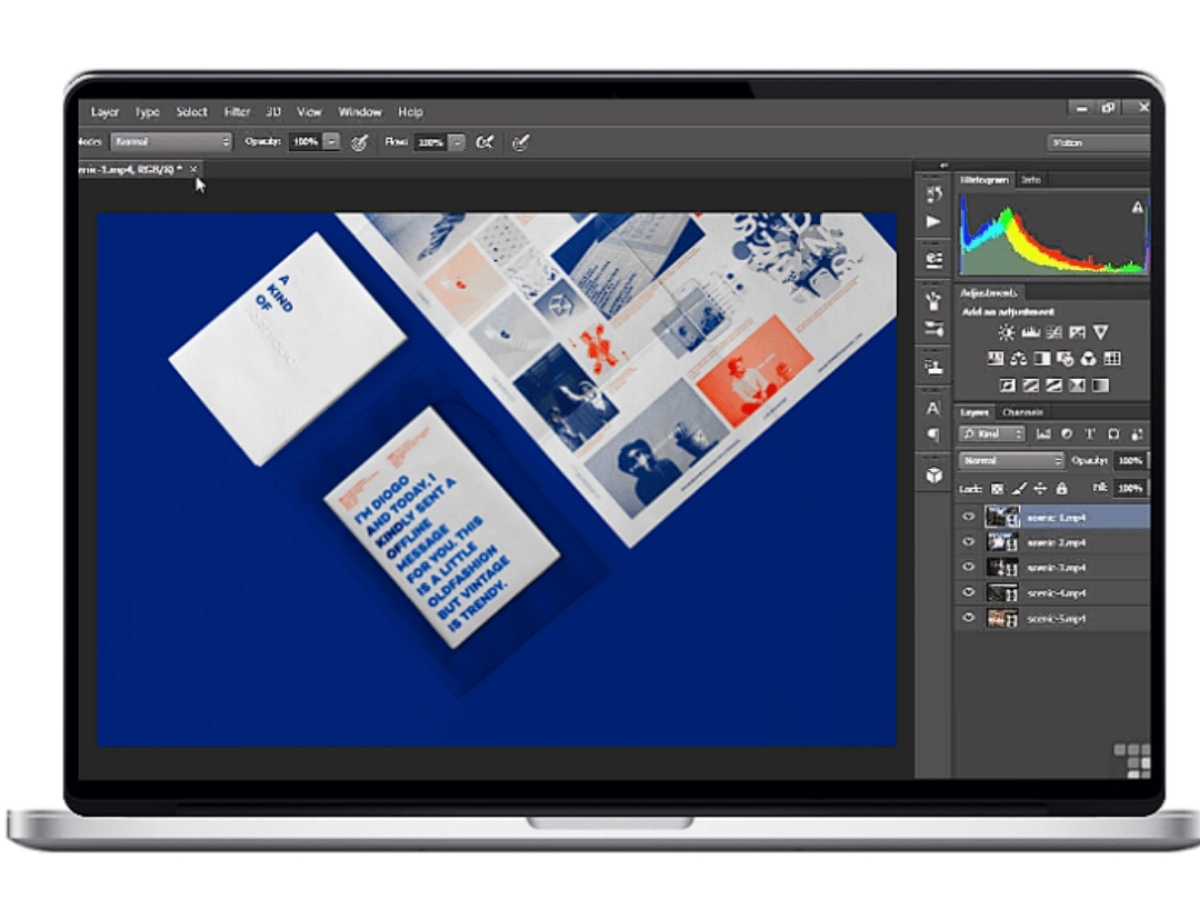Viewport: 1200px width, 900px height.
Task: Open the Type menu
Action: (147, 112)
